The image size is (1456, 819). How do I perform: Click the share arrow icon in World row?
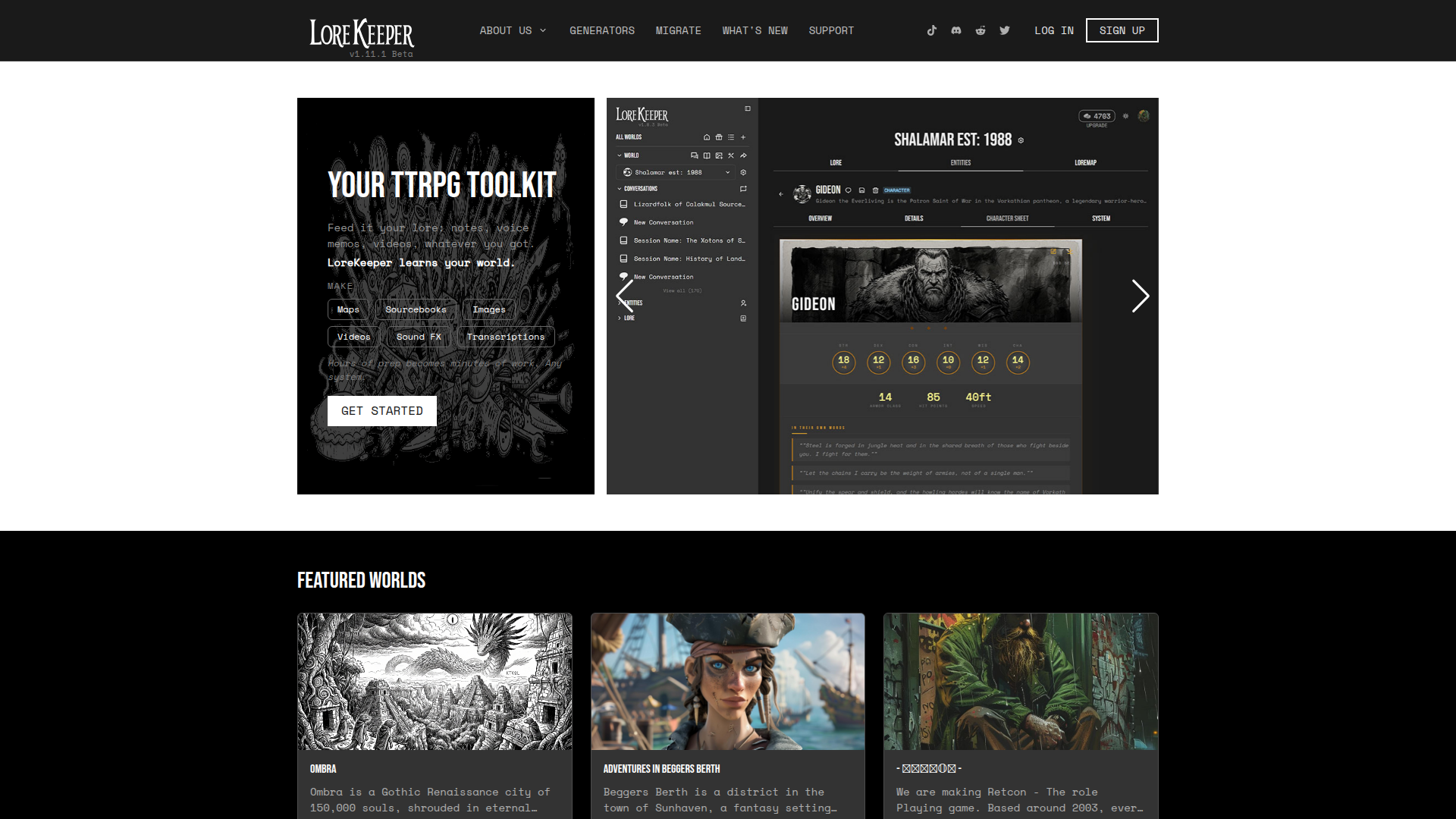[x=743, y=155]
